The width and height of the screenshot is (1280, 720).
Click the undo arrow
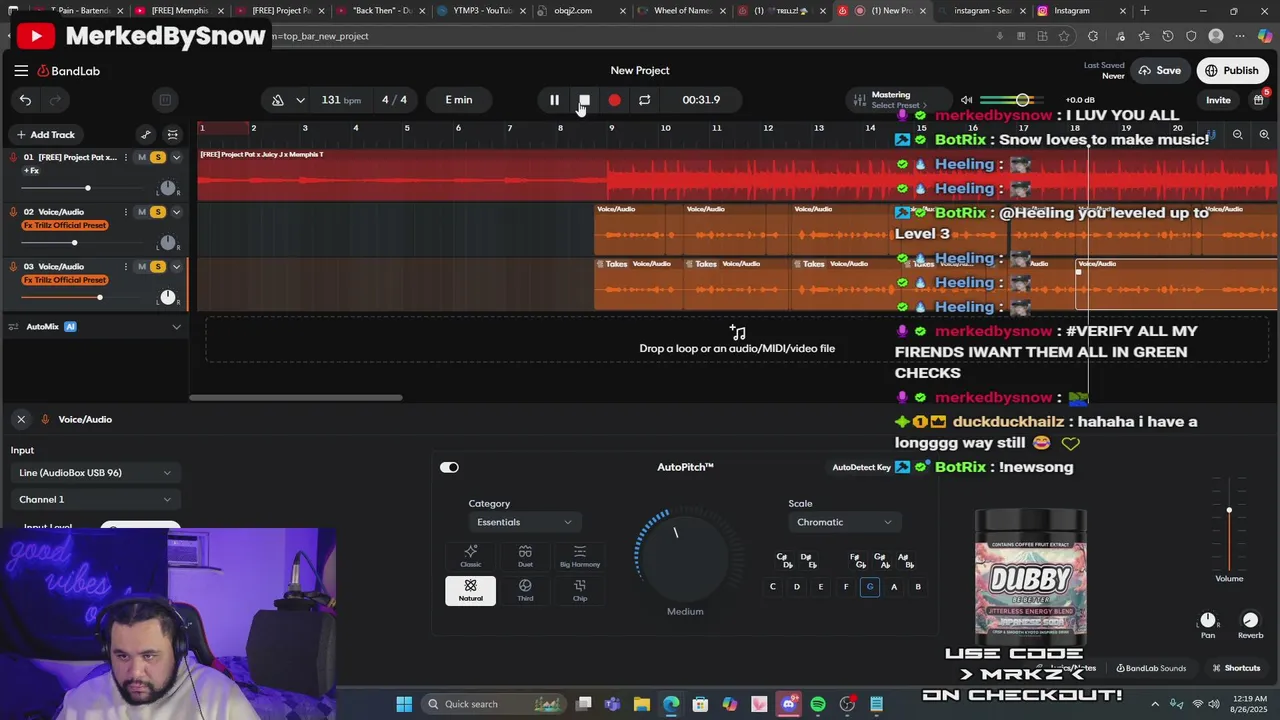coord(25,100)
